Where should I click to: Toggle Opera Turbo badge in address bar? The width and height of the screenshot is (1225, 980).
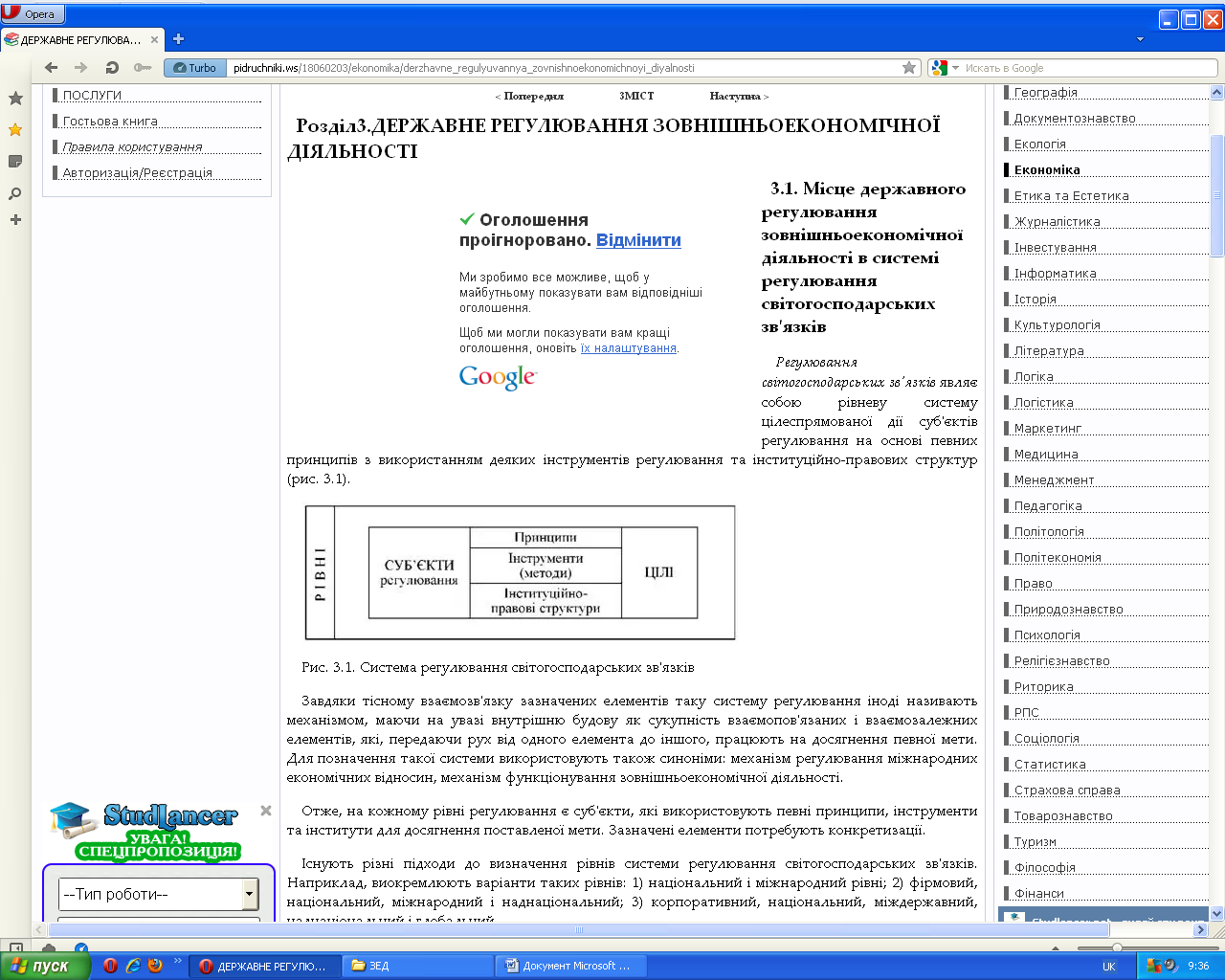pos(195,68)
